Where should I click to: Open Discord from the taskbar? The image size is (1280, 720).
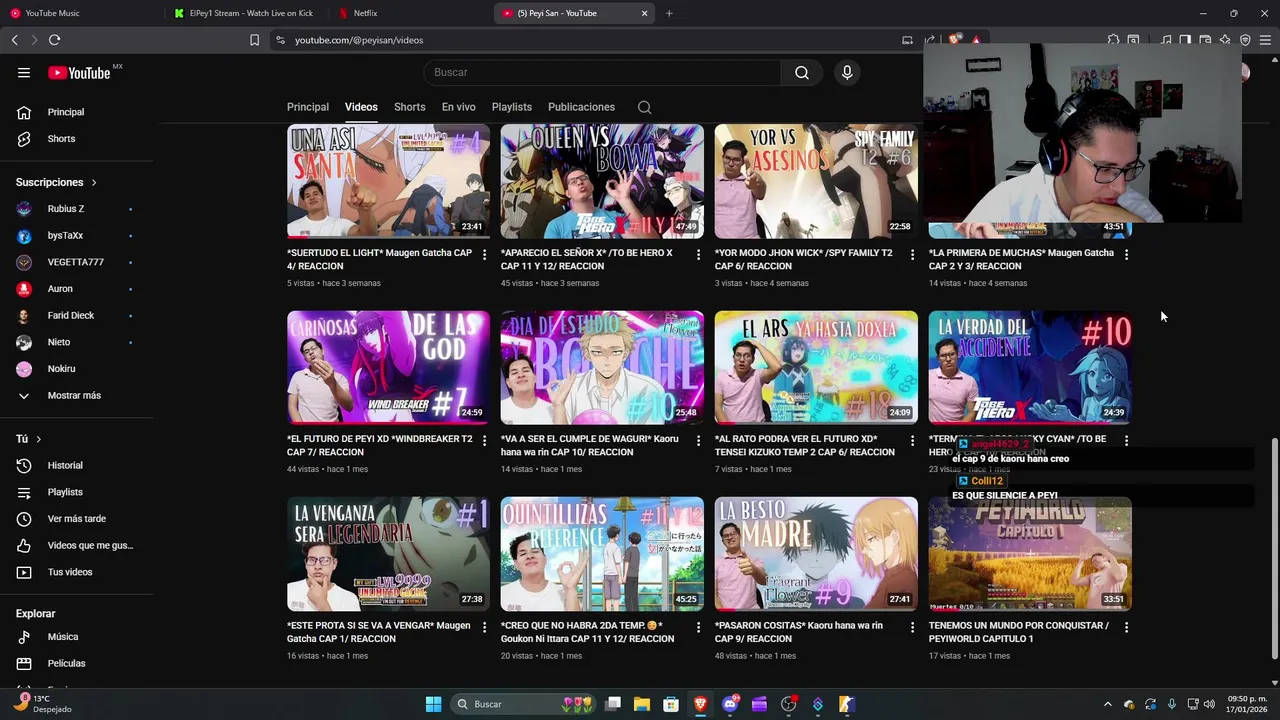730,704
